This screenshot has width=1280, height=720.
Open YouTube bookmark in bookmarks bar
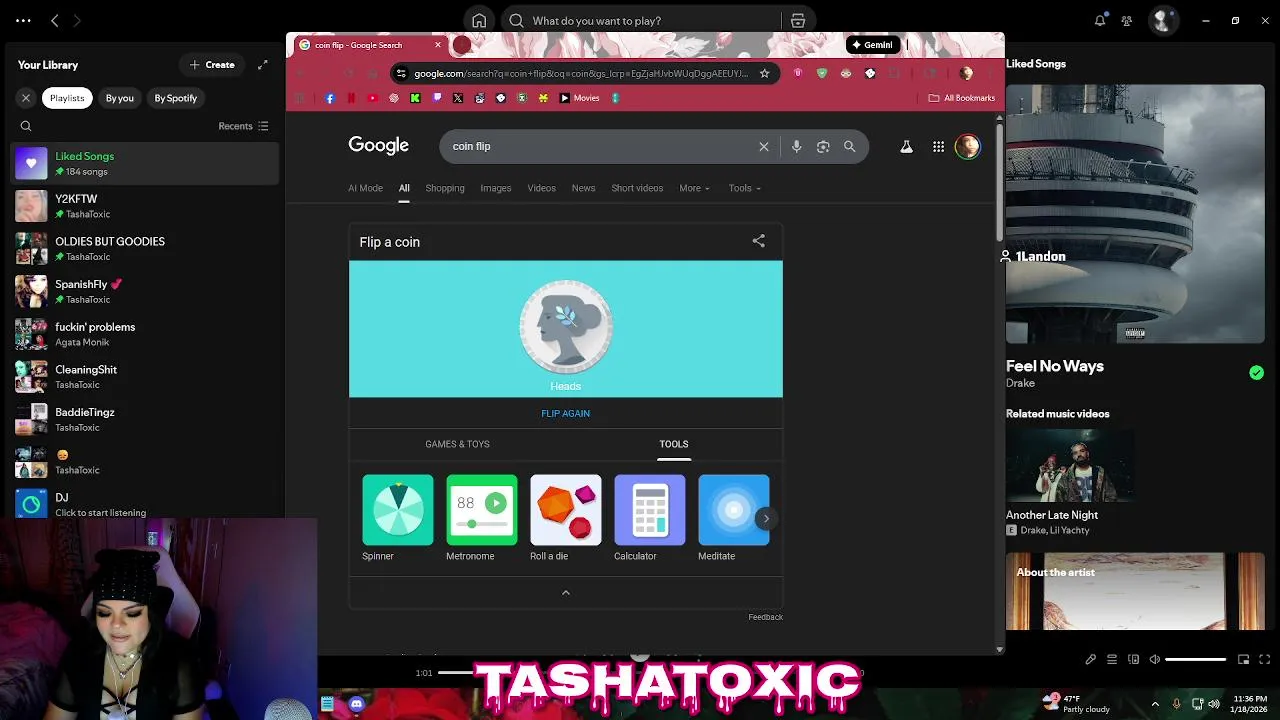(372, 98)
